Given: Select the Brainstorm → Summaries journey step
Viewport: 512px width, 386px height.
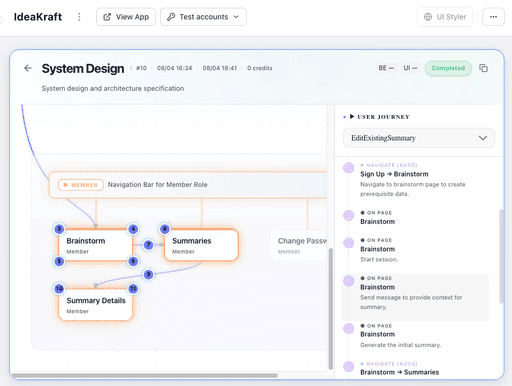Looking at the screenshot, I should click(415, 368).
